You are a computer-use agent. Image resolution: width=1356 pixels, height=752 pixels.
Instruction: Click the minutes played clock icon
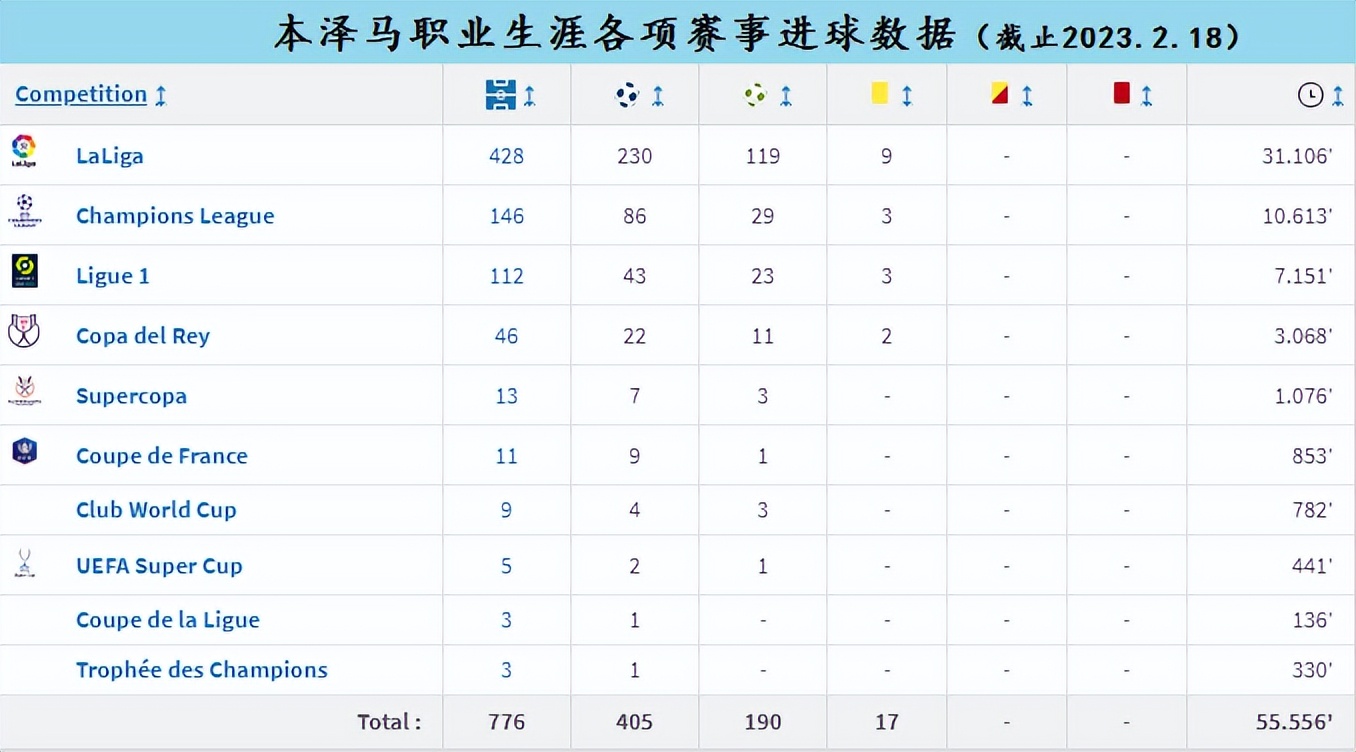point(1310,95)
